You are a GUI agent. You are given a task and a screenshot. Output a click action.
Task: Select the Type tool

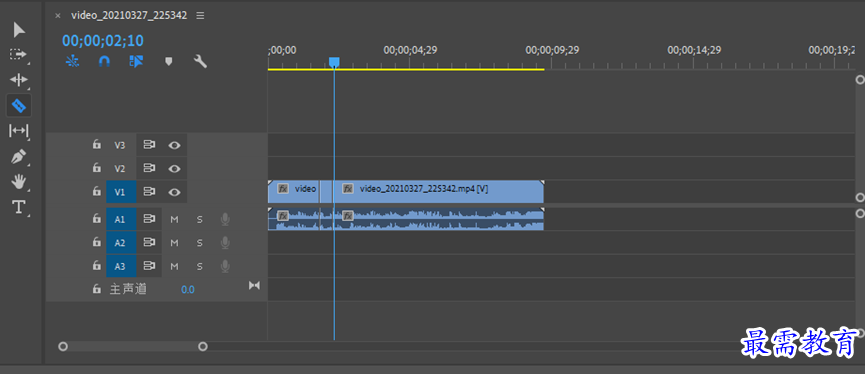click(x=19, y=207)
